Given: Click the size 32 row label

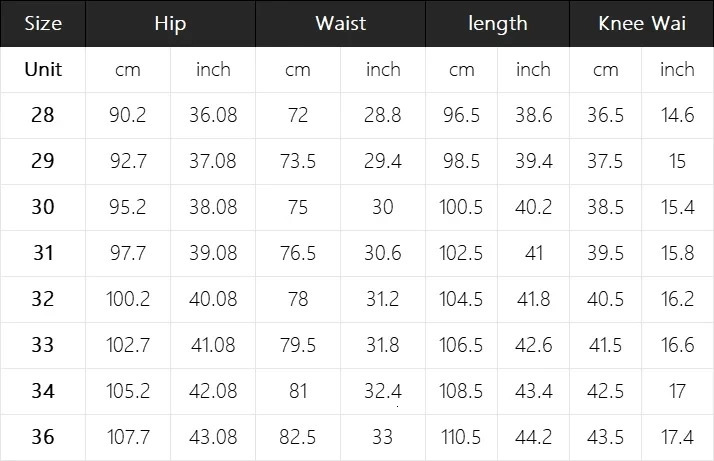Looking at the screenshot, I should tap(43, 299).
